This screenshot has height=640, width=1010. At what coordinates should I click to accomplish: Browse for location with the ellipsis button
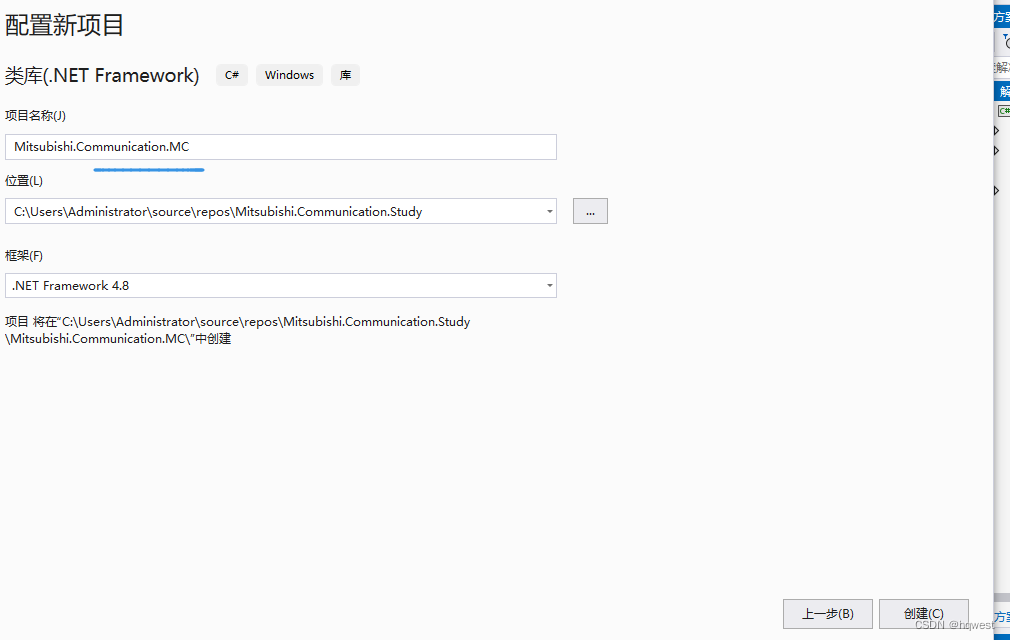point(590,211)
